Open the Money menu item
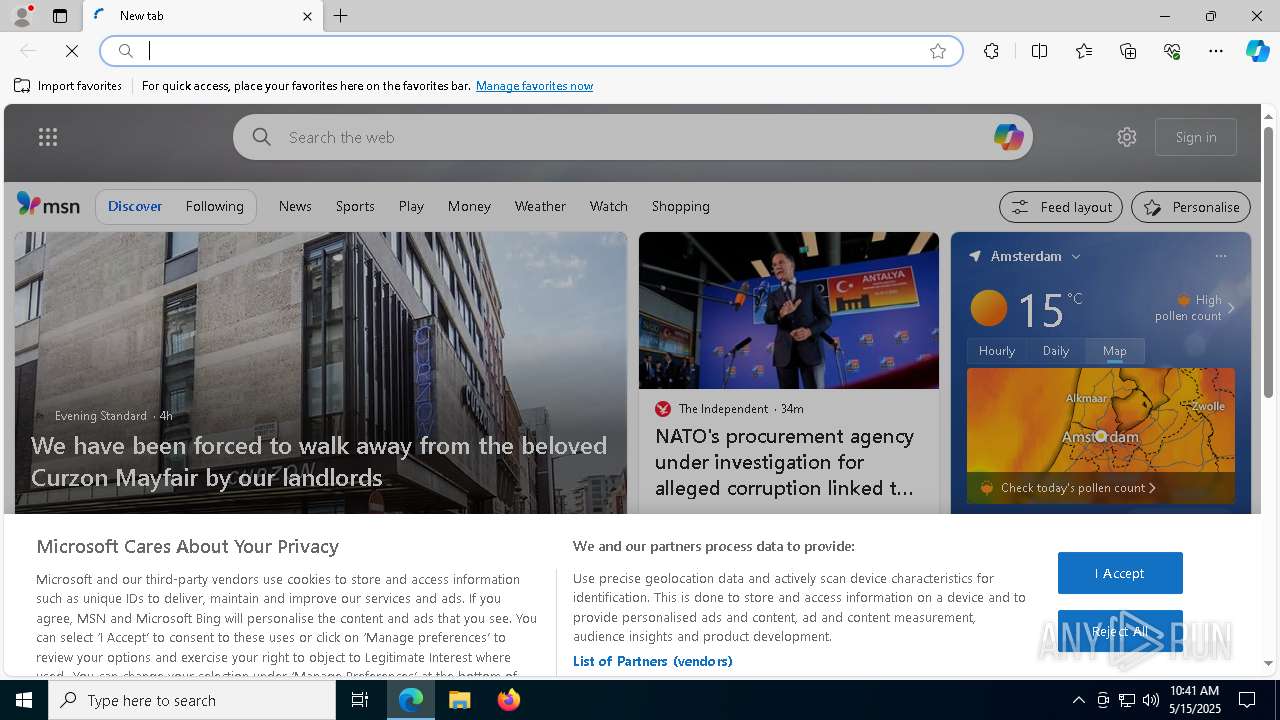 pos(469,206)
